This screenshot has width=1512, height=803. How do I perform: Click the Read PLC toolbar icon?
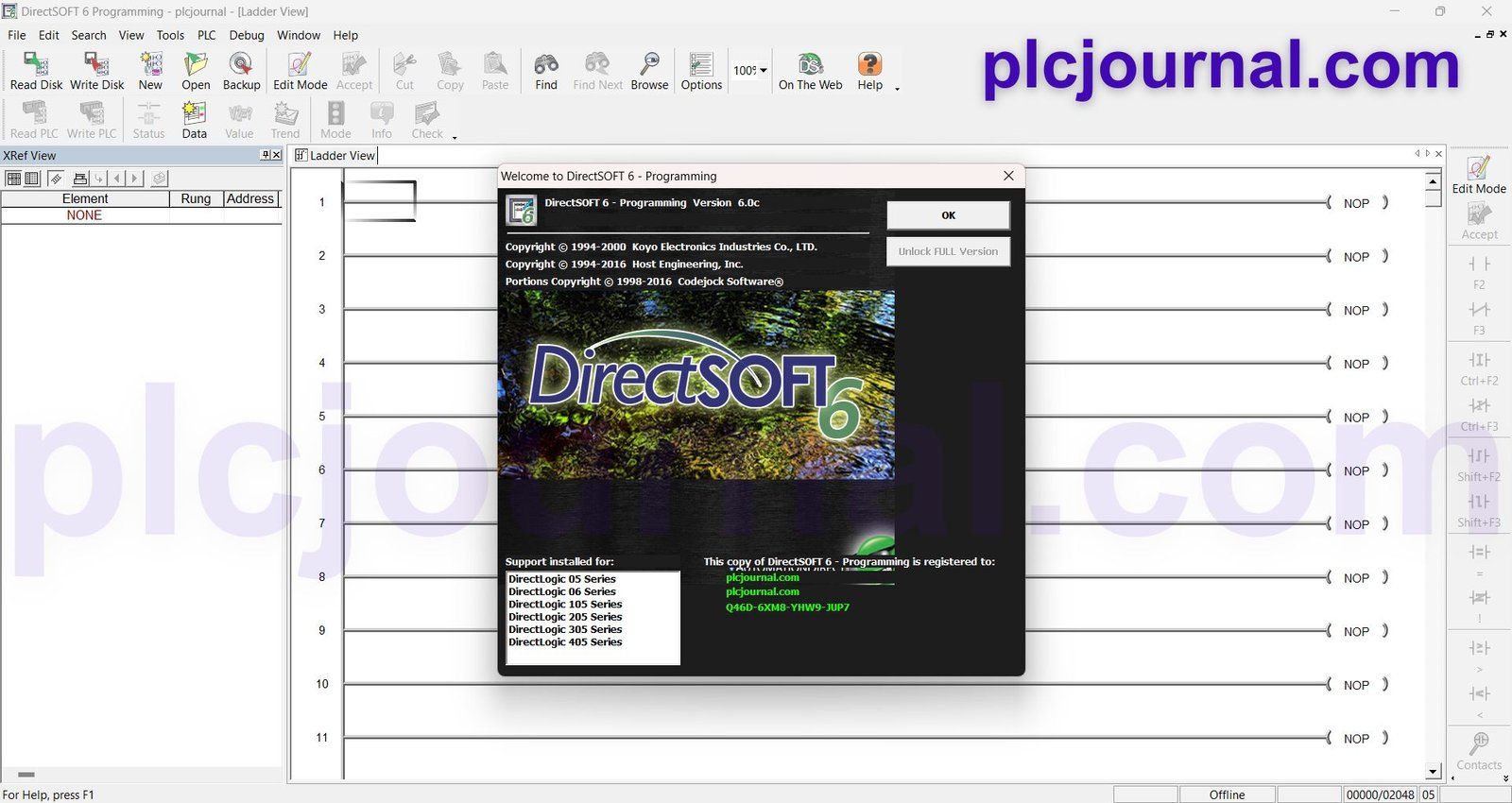pos(34,121)
